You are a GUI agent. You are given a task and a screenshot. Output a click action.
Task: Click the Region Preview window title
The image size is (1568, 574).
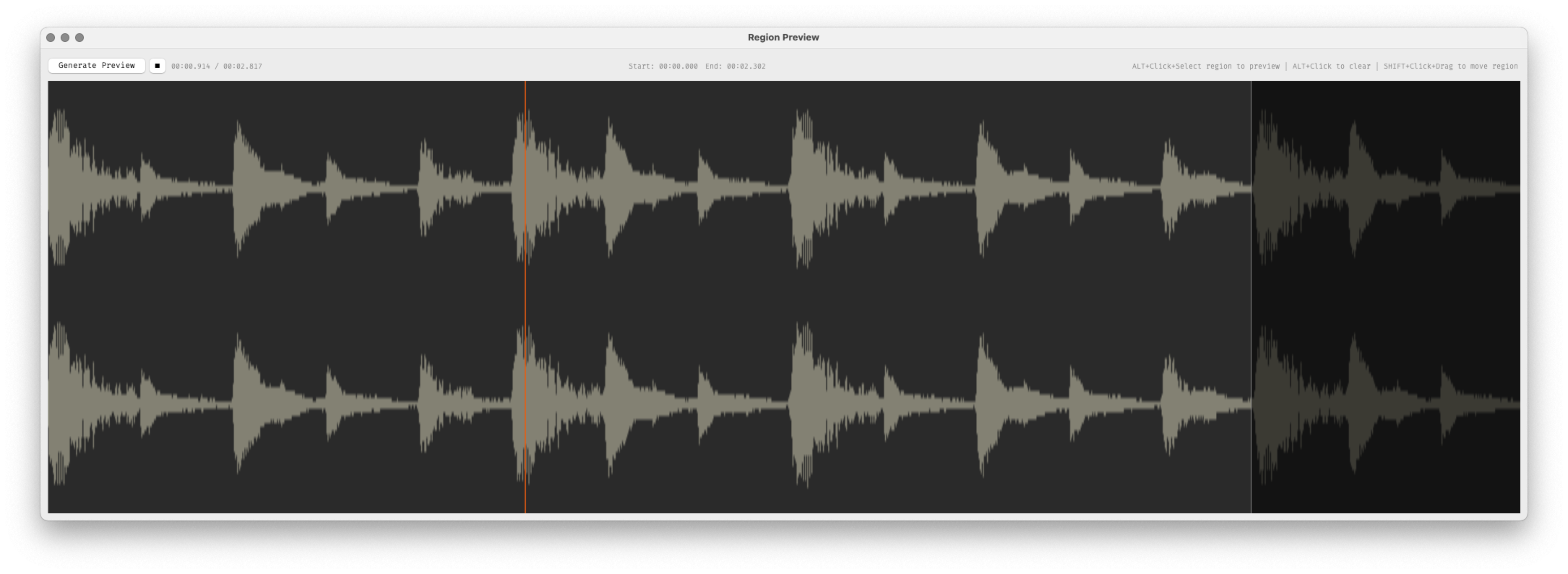click(783, 37)
